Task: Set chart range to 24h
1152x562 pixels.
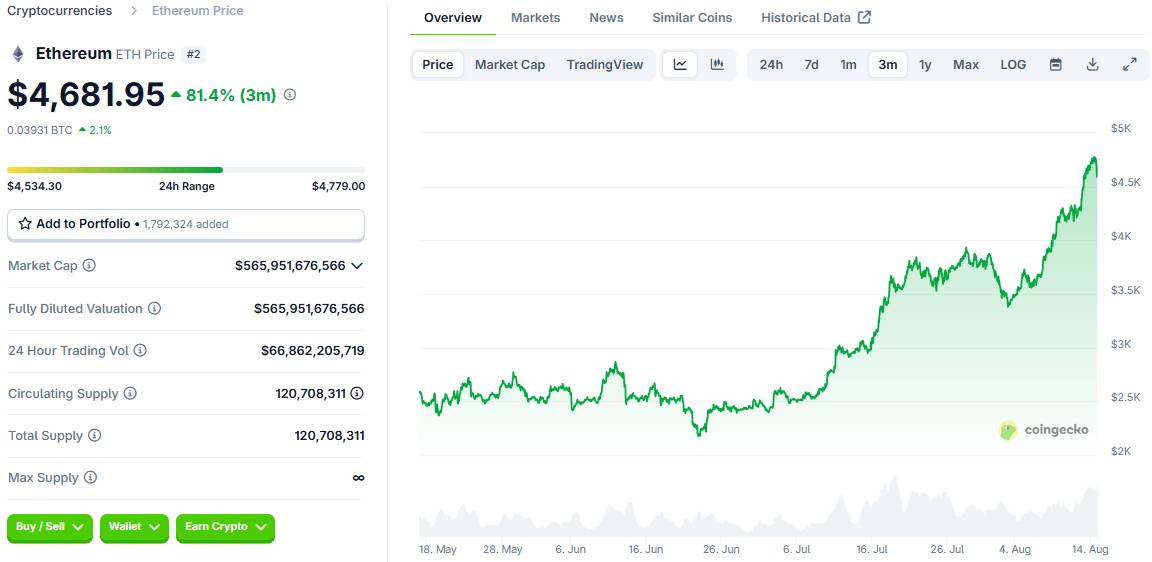Action: (771, 65)
